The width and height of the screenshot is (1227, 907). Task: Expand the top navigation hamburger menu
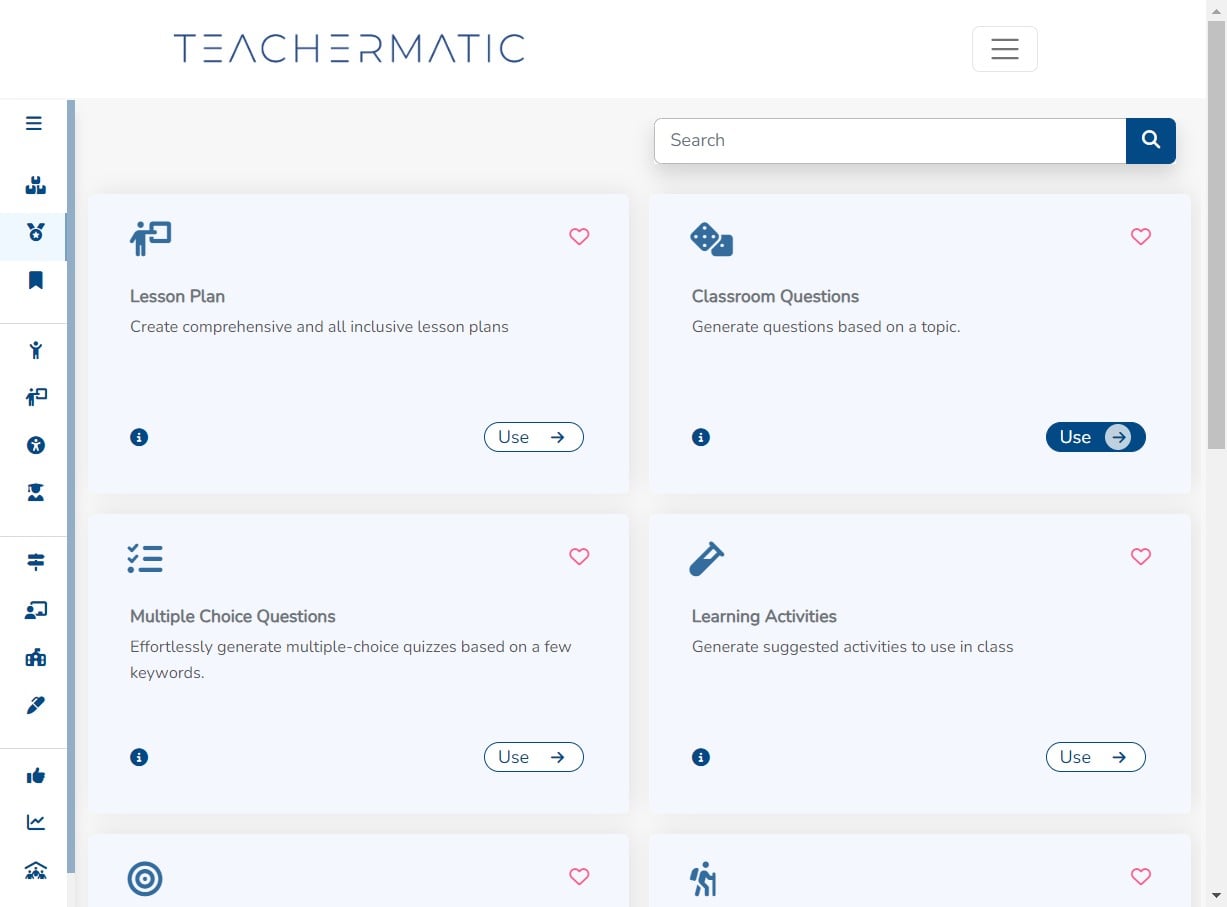pyautogui.click(x=1004, y=49)
